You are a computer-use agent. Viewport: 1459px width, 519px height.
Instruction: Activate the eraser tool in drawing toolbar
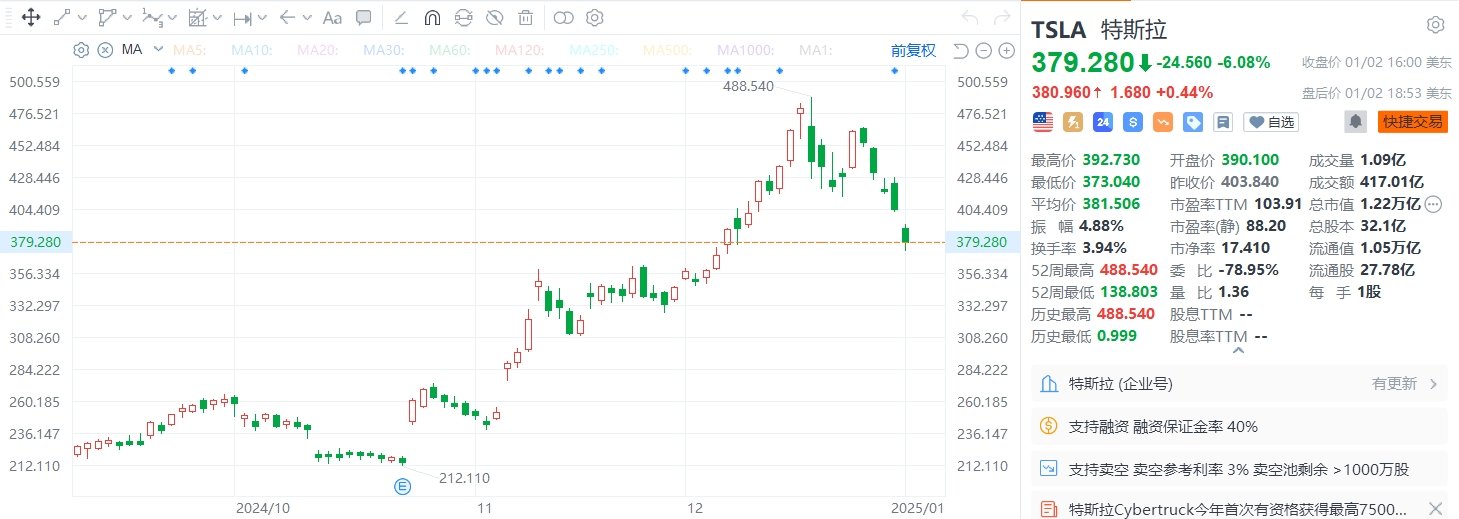point(401,17)
